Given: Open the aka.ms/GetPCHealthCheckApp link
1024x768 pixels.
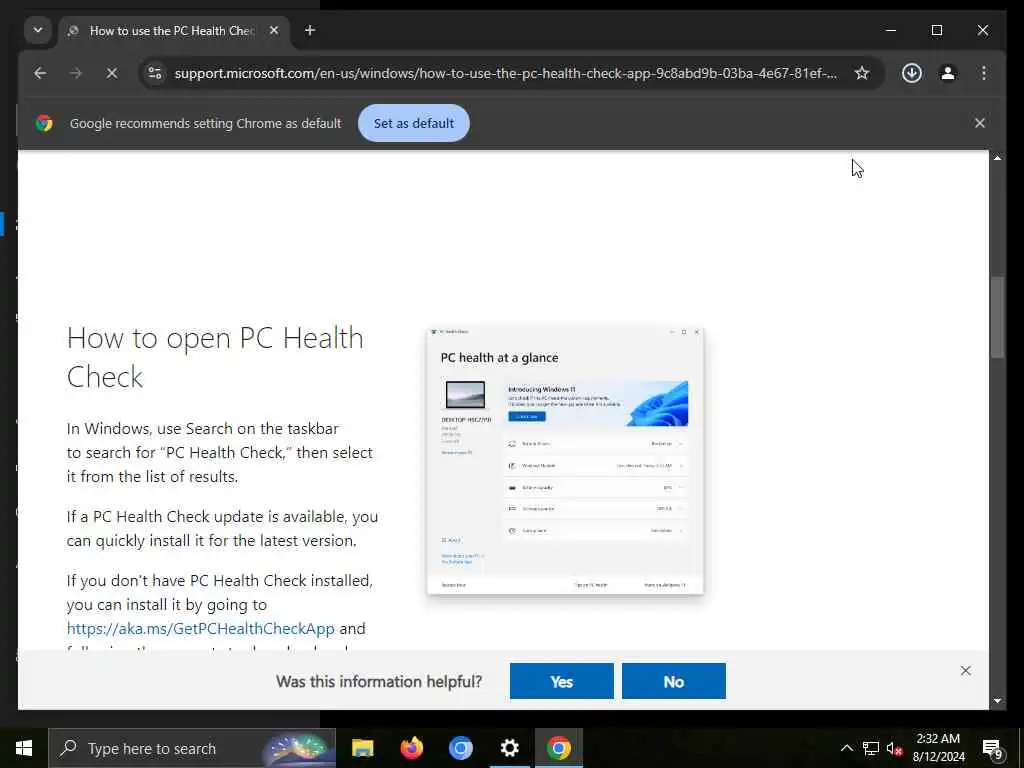Looking at the screenshot, I should tap(200, 628).
